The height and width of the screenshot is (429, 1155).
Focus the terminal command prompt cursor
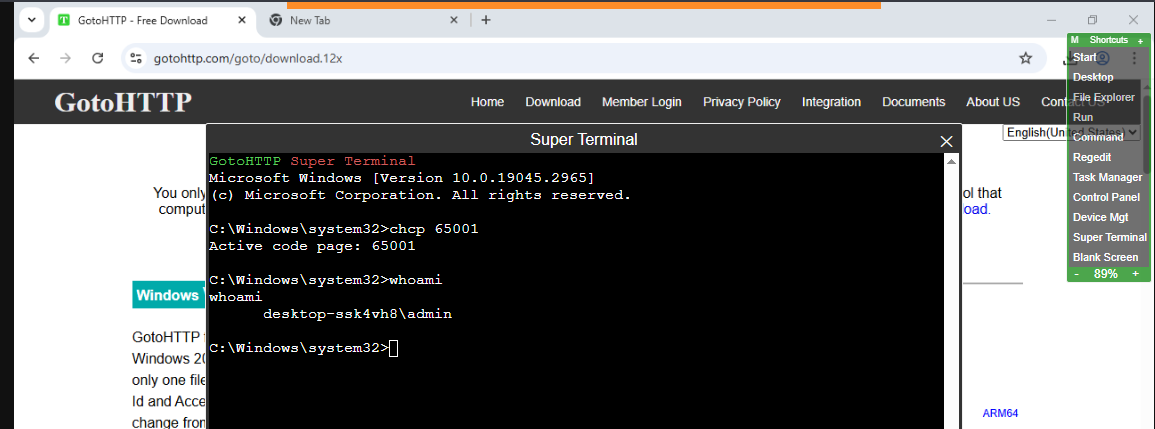pyautogui.click(x=393, y=348)
